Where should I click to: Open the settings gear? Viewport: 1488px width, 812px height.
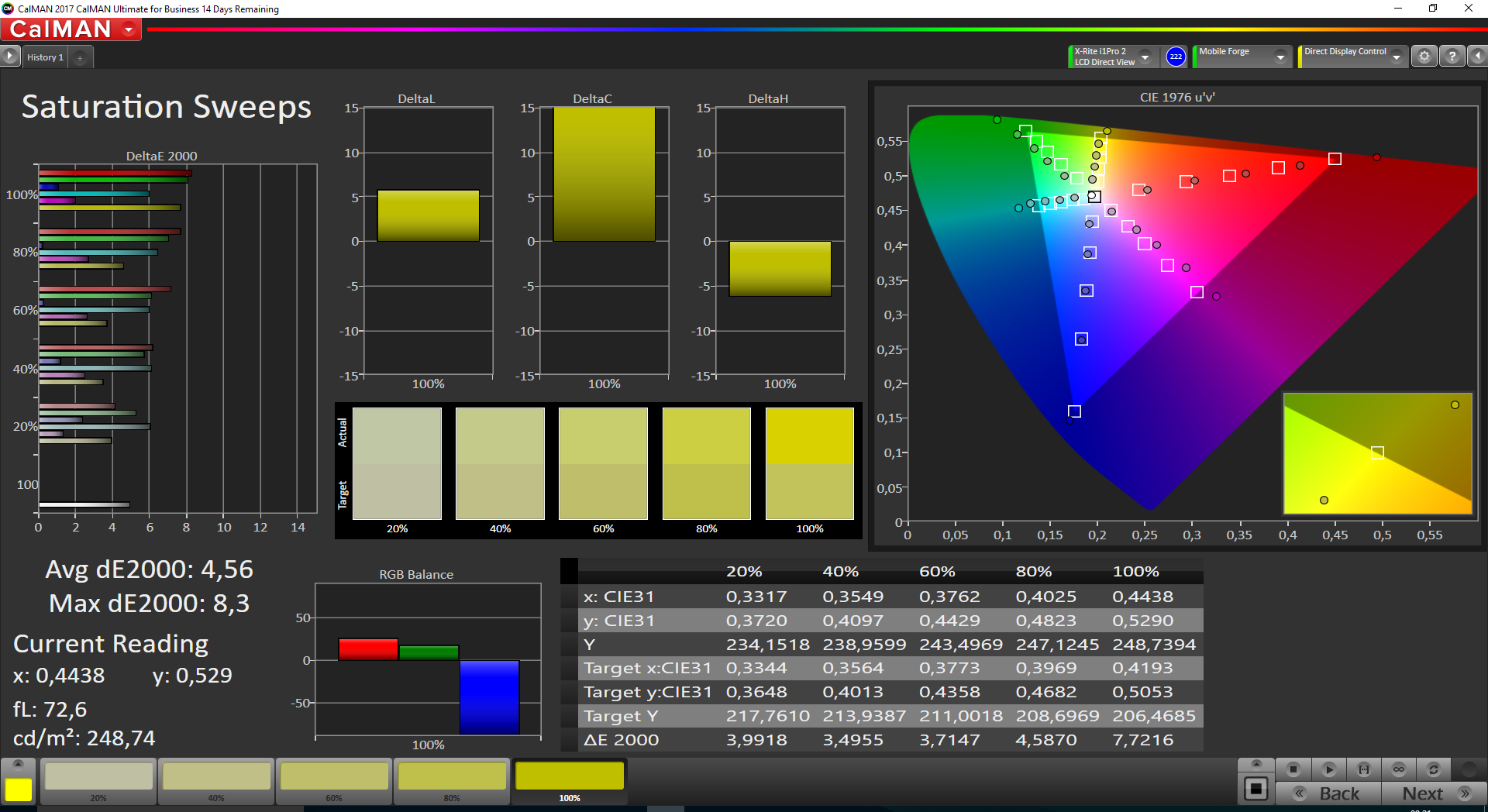pos(1424,57)
